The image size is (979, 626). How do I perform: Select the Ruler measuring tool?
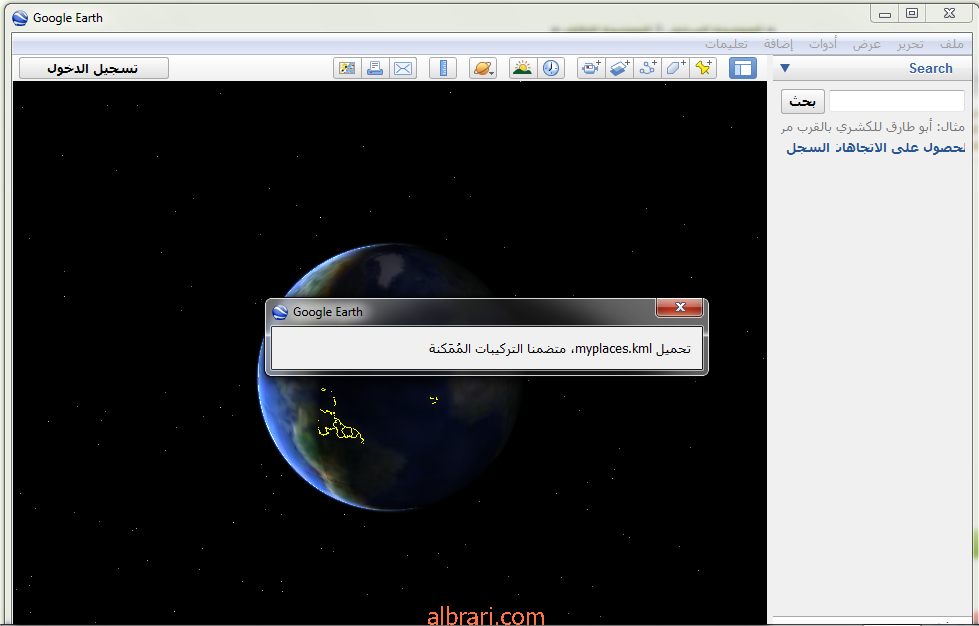click(x=443, y=68)
